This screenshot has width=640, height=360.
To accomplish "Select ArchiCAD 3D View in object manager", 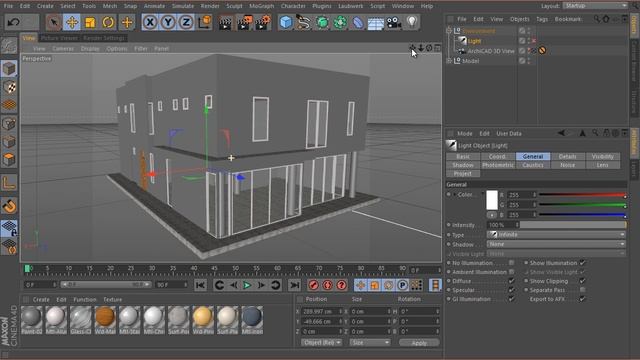I will 491,51.
